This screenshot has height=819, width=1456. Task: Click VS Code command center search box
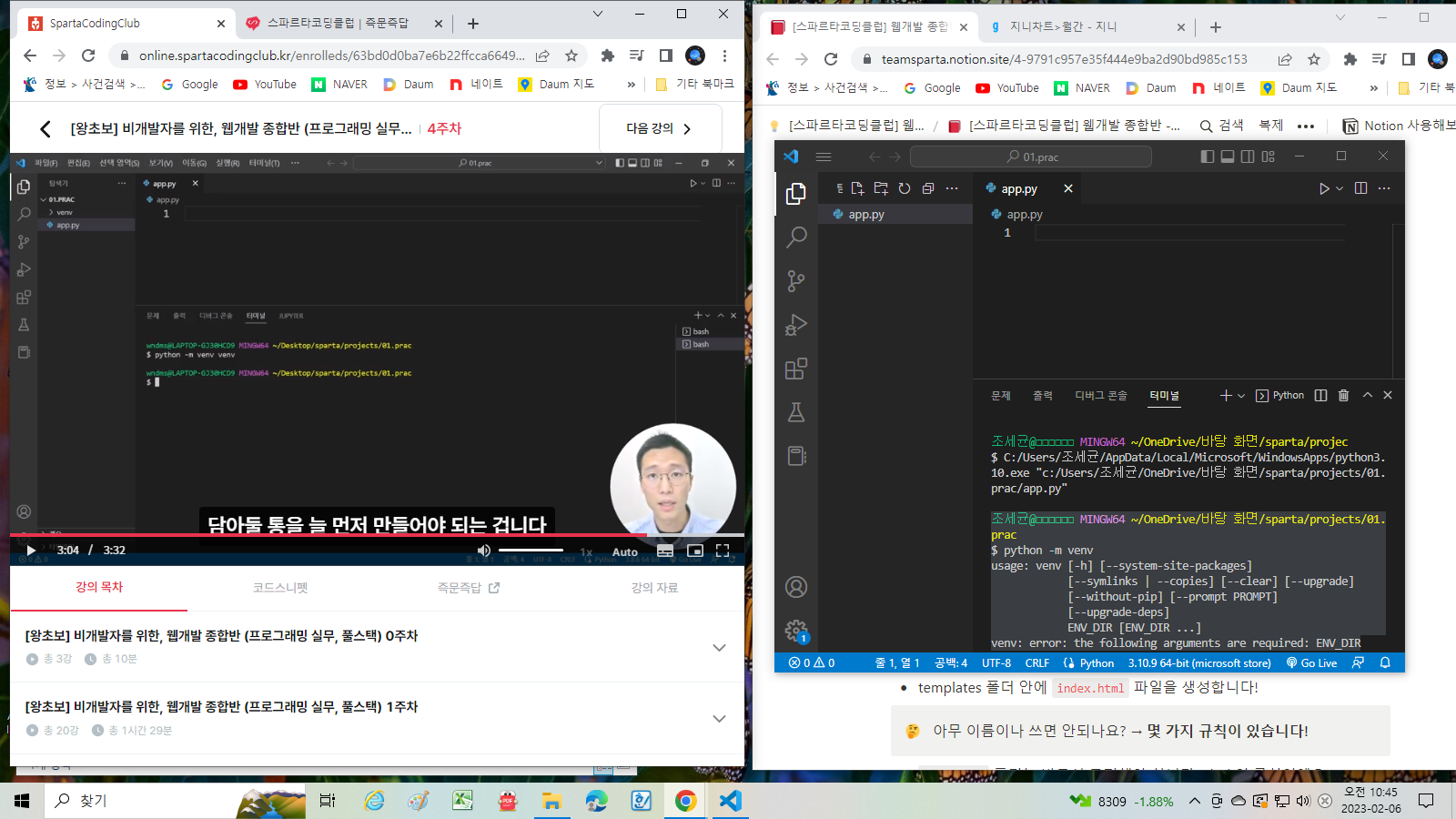1031,157
